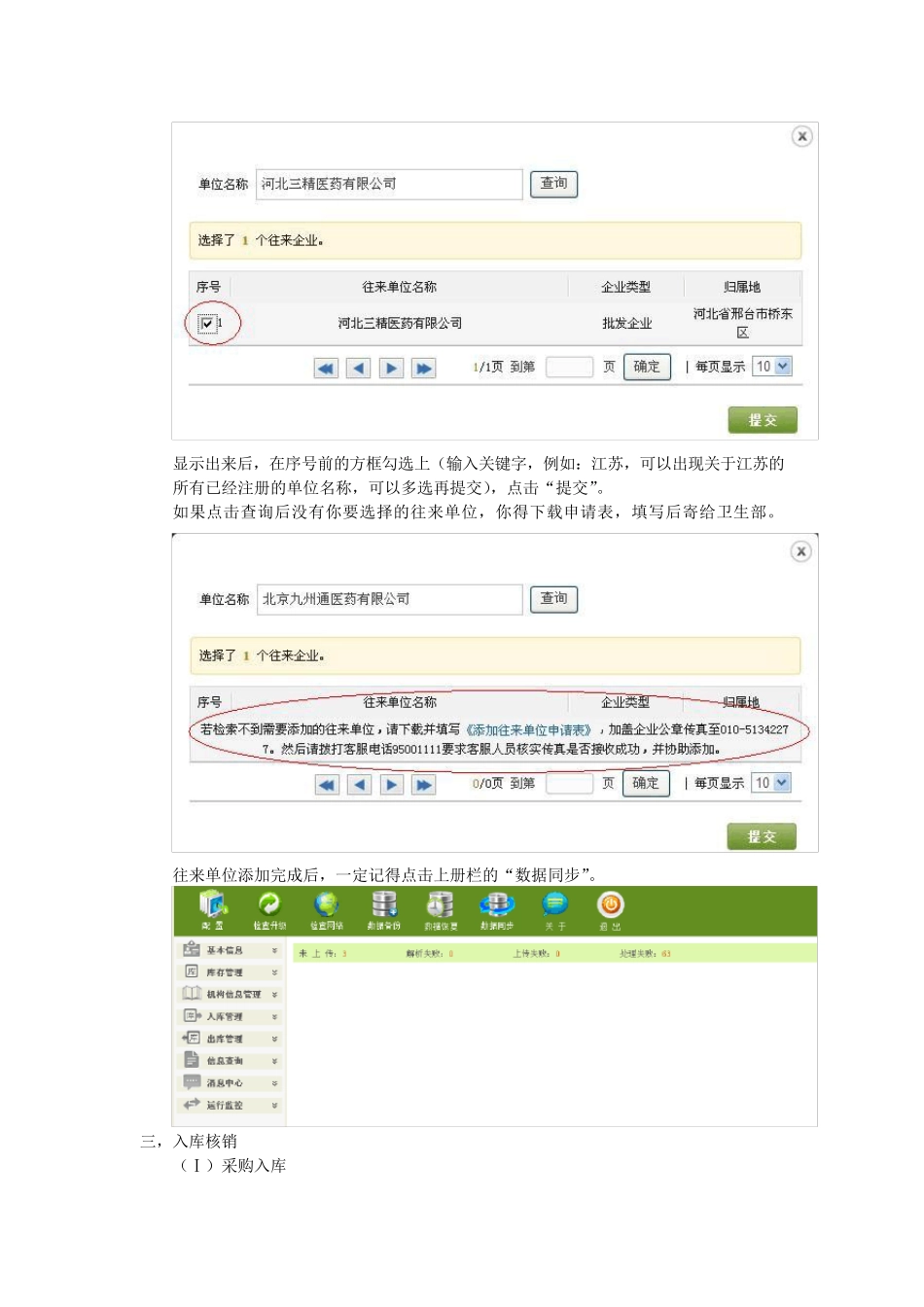Click the 退出 (Exit) power icon
The image size is (924, 1307).
tap(610, 904)
